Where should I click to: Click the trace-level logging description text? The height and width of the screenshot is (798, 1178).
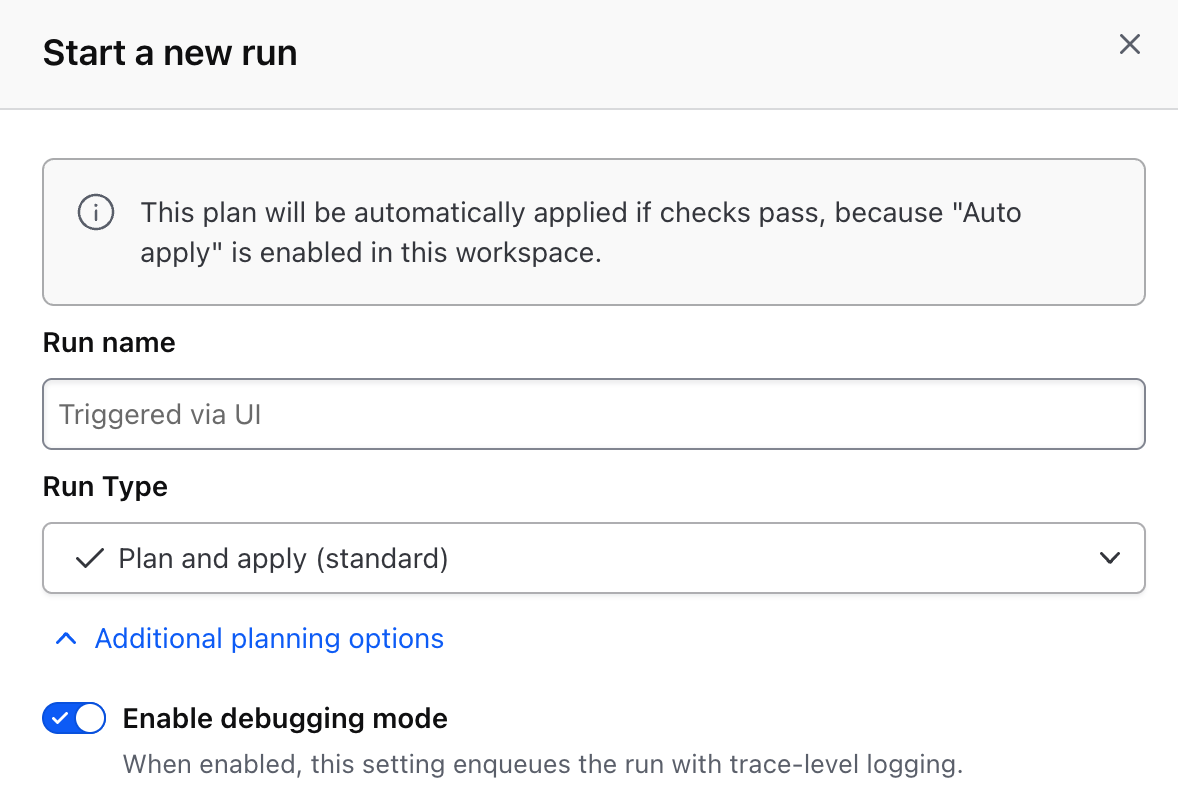pos(542,765)
